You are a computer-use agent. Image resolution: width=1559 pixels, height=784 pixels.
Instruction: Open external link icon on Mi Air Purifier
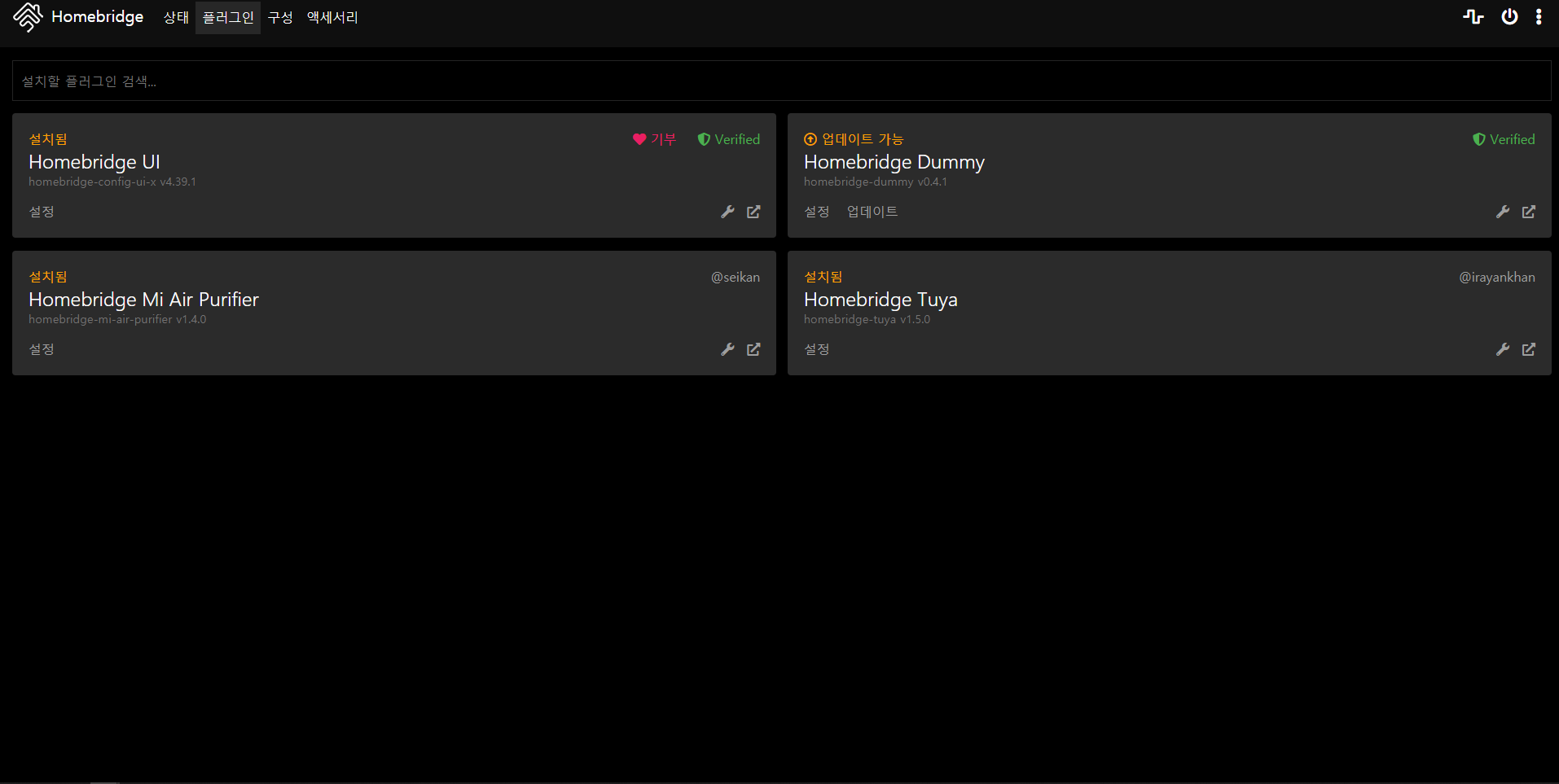point(753,349)
